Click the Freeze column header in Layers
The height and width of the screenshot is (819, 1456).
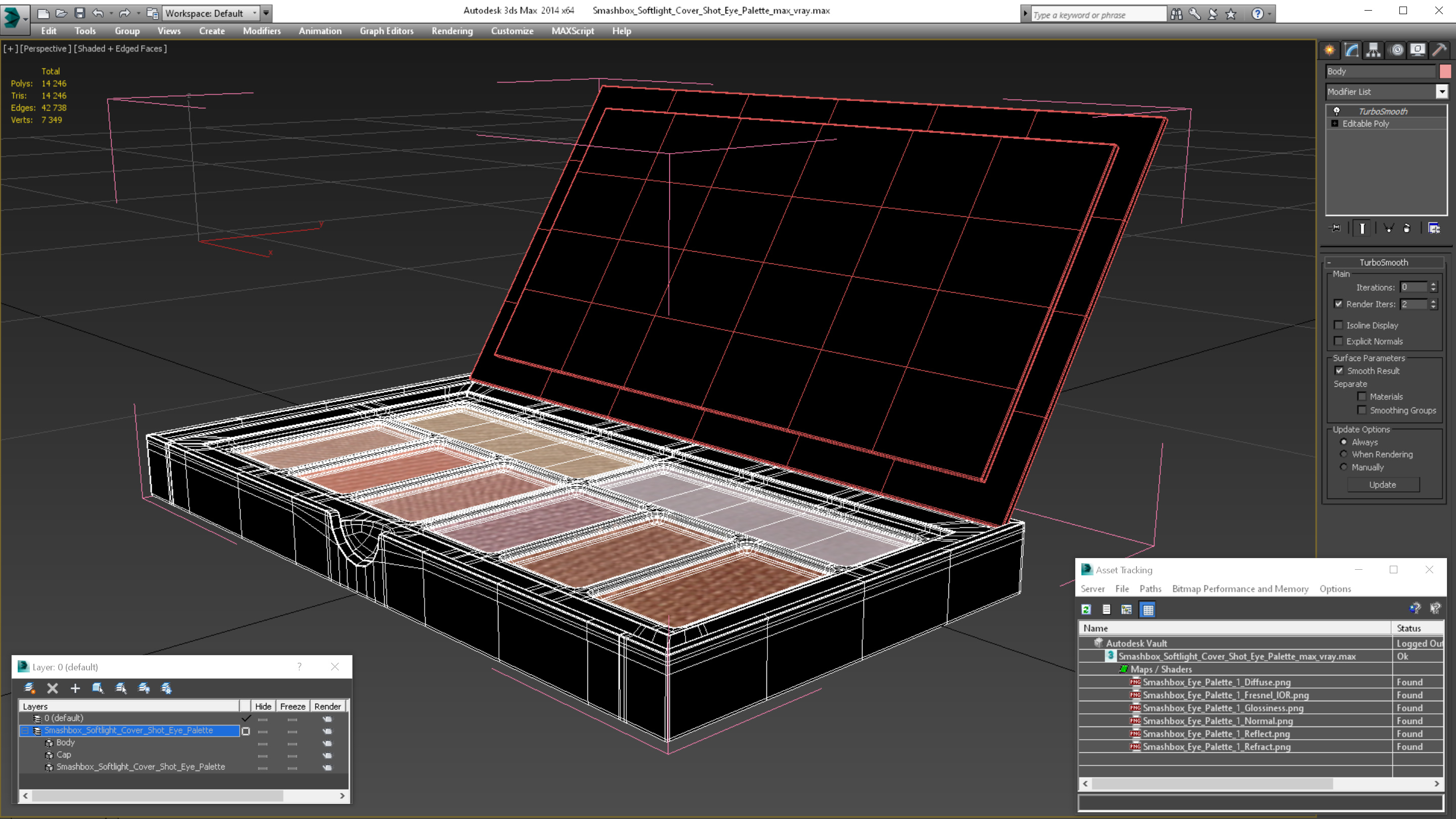pos(292,706)
